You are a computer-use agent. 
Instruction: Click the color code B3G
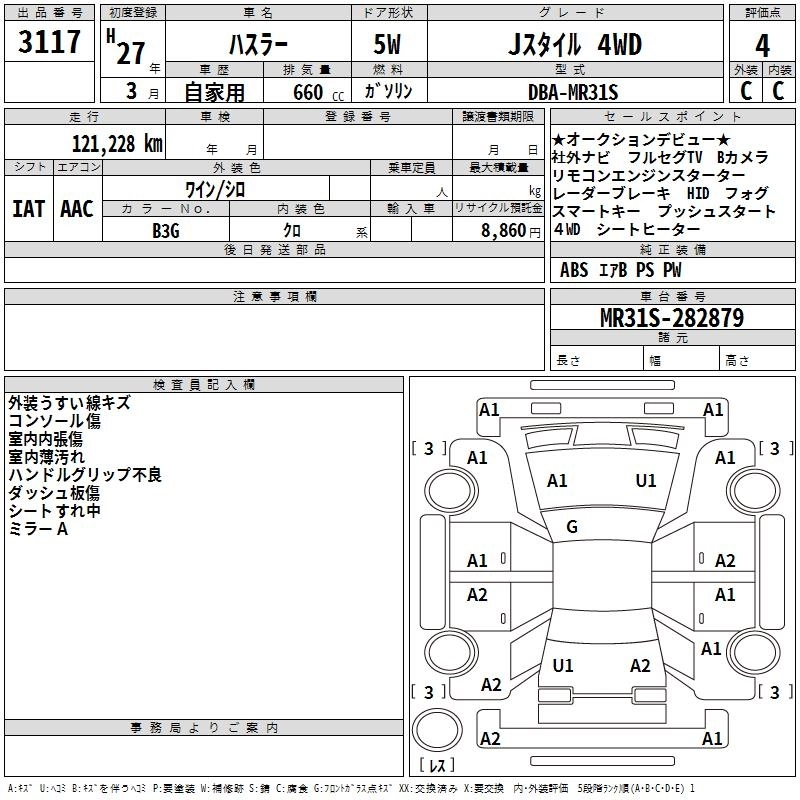point(166,229)
